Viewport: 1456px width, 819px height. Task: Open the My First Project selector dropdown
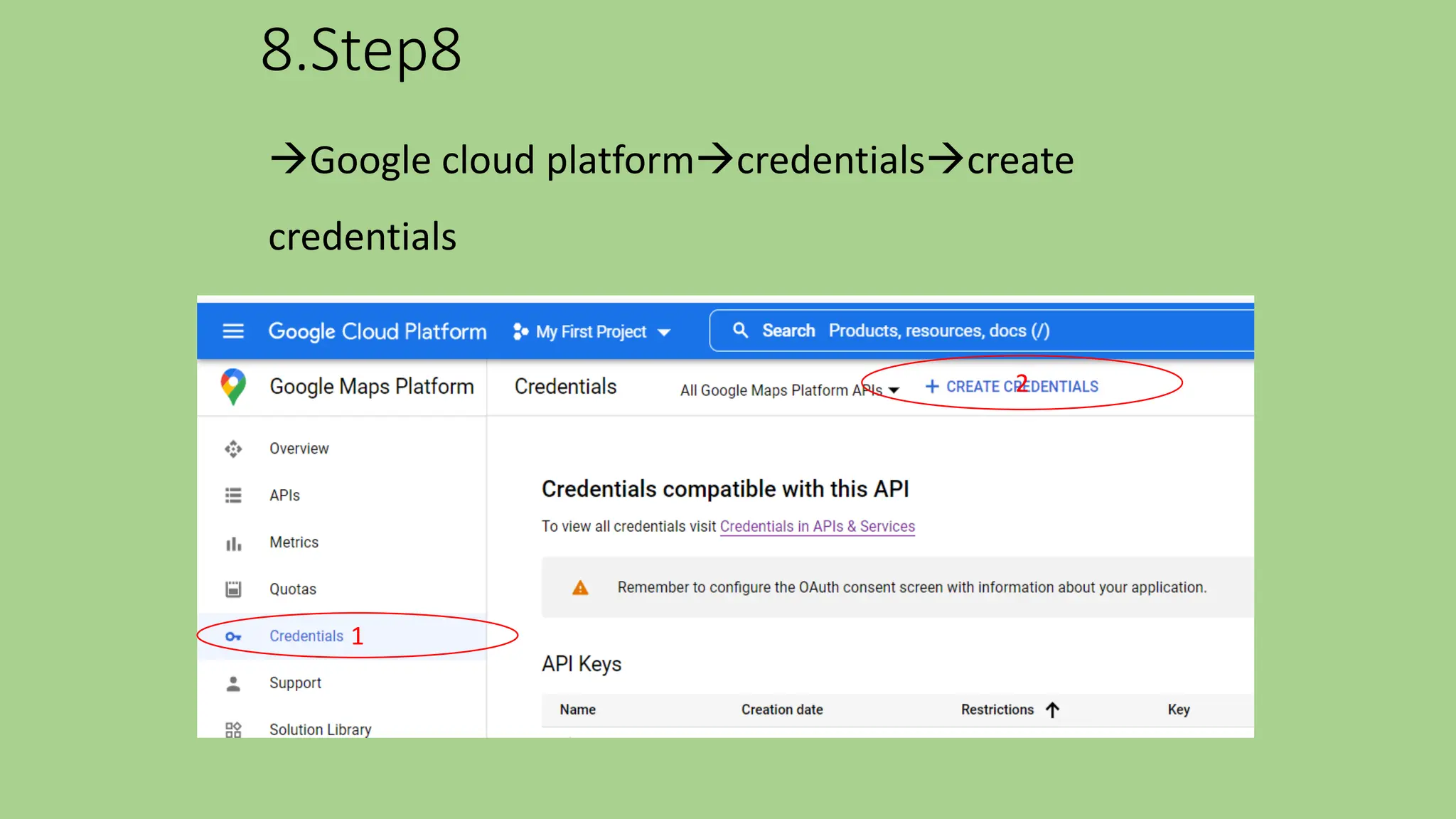[592, 332]
